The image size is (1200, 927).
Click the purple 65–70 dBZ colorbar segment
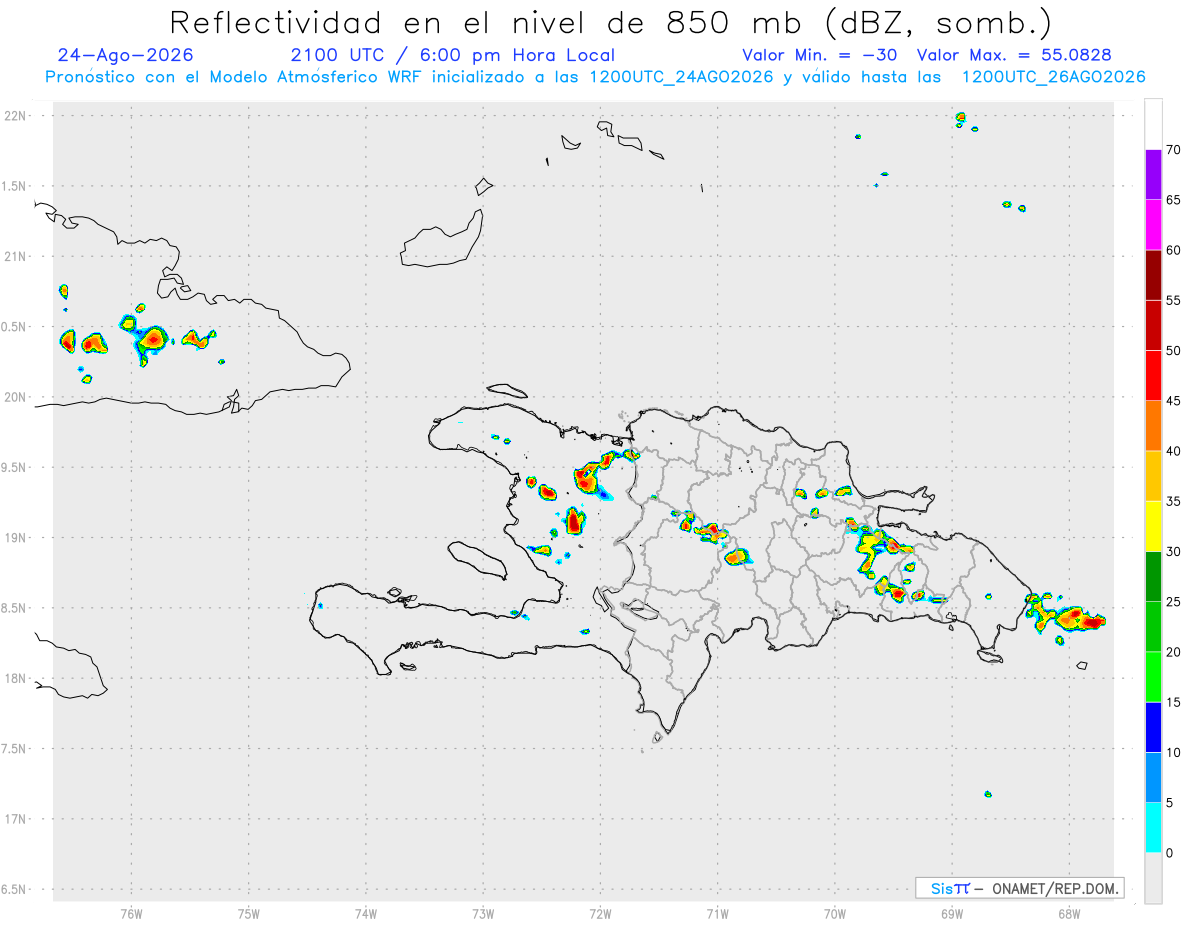coord(1153,175)
